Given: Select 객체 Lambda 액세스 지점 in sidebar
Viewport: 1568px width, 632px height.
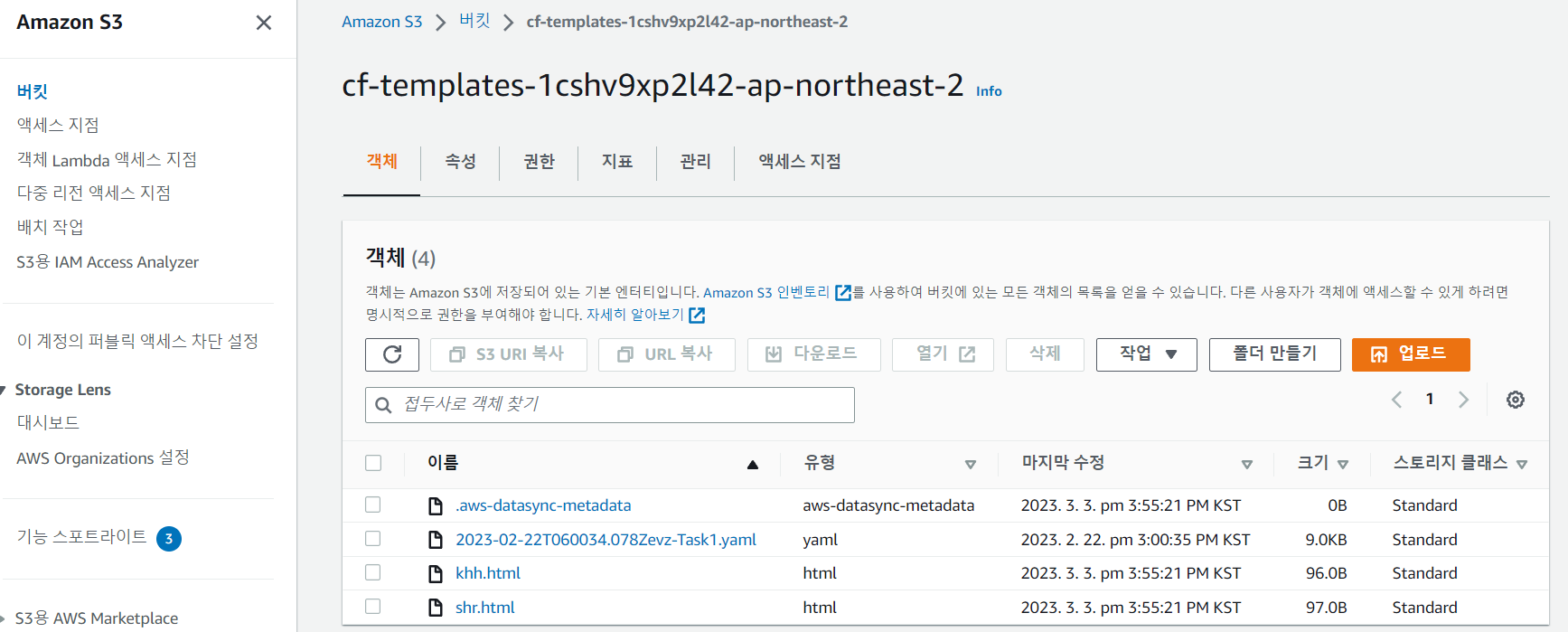Looking at the screenshot, I should pyautogui.click(x=107, y=160).
